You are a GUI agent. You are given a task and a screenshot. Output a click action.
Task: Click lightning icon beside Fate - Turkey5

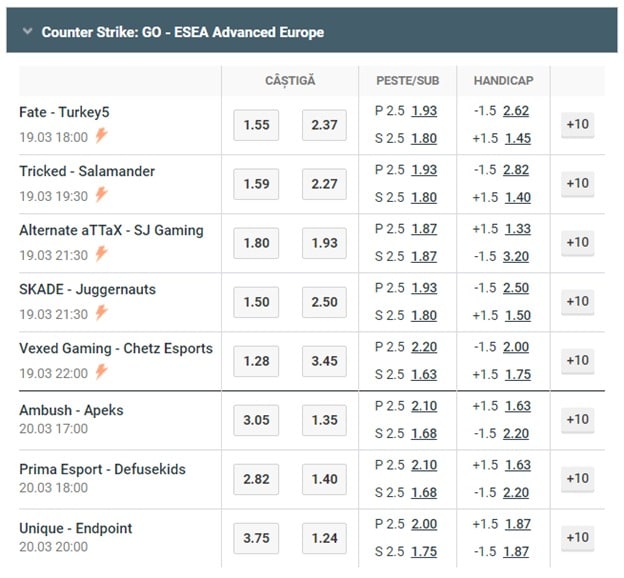pos(102,137)
